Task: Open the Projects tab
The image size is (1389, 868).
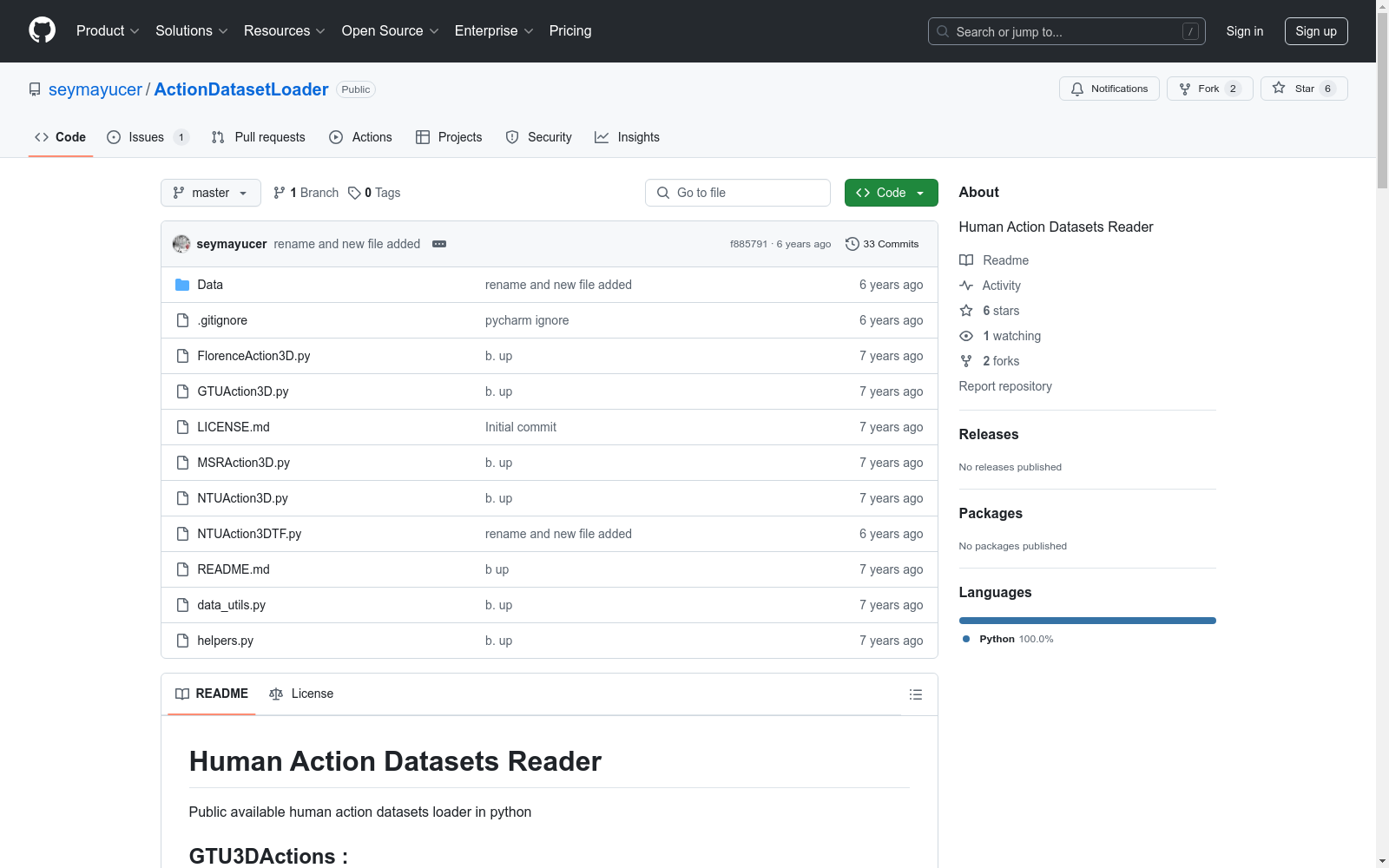Action: click(449, 137)
